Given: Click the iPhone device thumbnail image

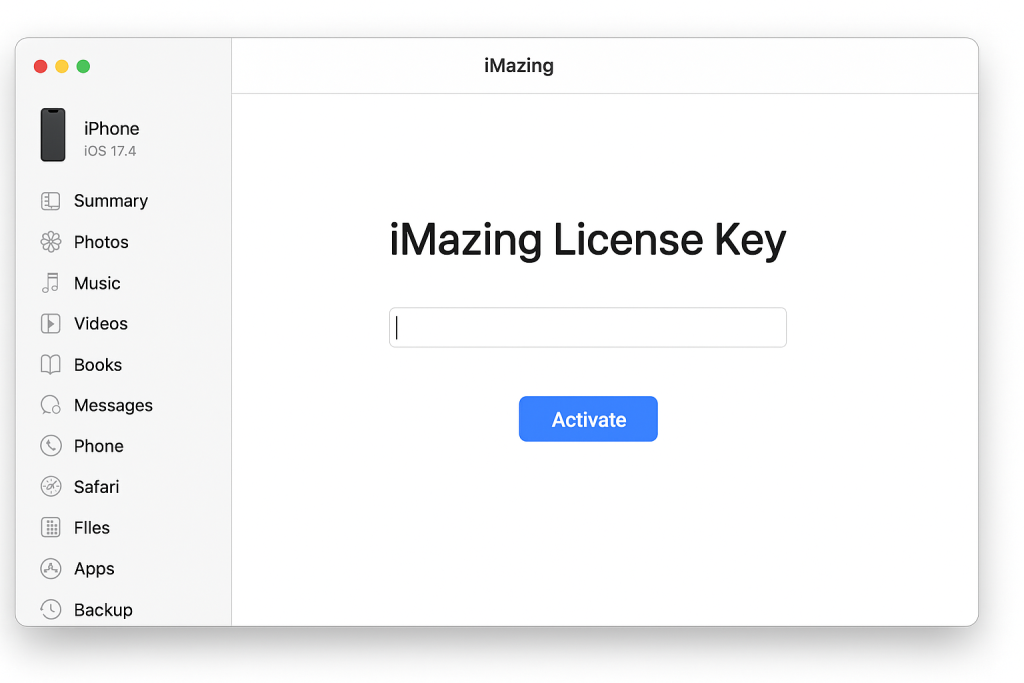Looking at the screenshot, I should (53, 135).
